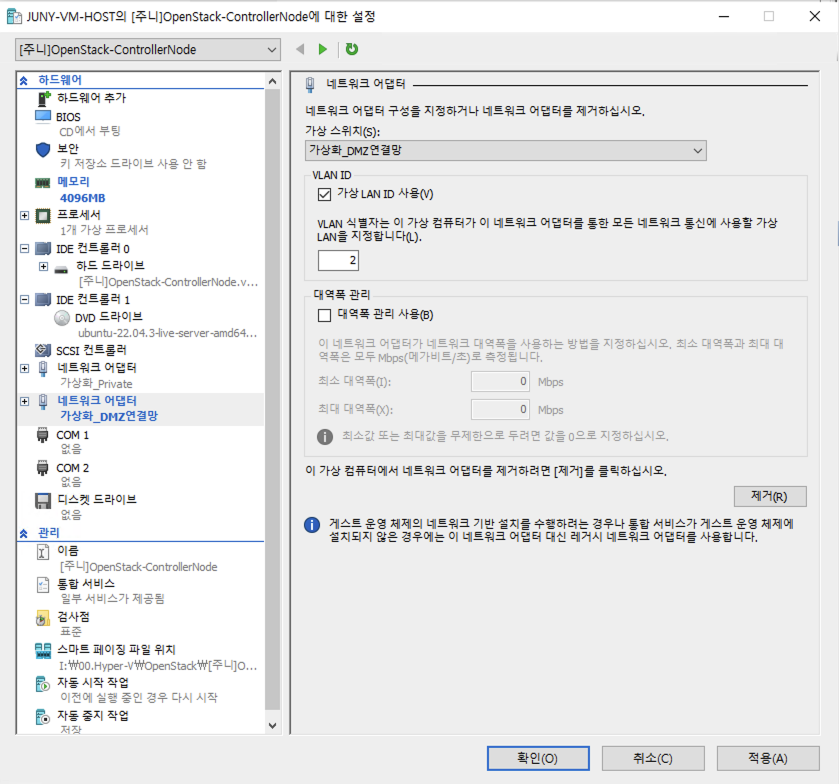Select the IDE 컨트롤러 1 icon
This screenshot has width=839, height=784.
[43, 299]
